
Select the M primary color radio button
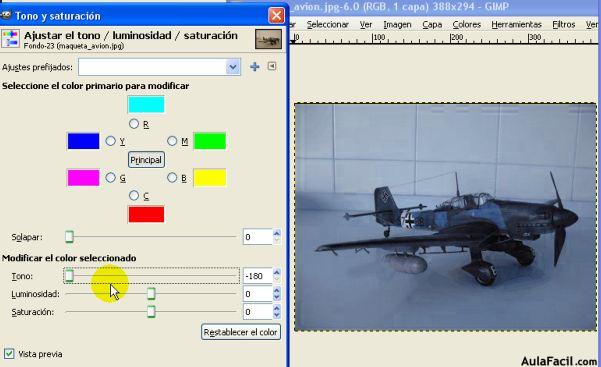click(x=172, y=141)
